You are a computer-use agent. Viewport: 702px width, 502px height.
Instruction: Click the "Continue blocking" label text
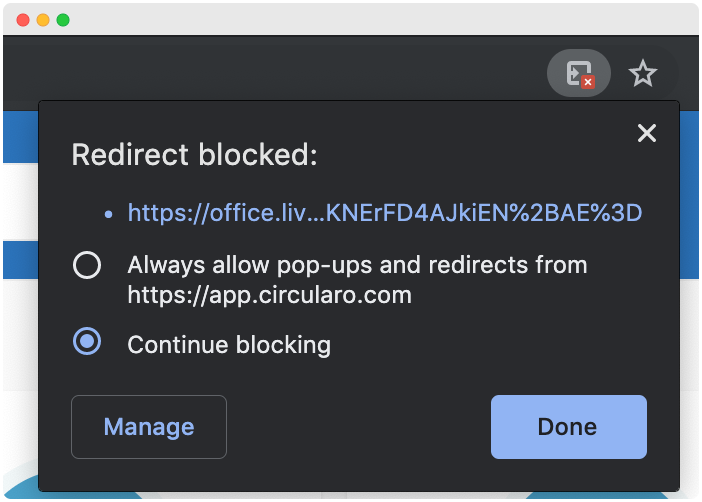(x=229, y=346)
